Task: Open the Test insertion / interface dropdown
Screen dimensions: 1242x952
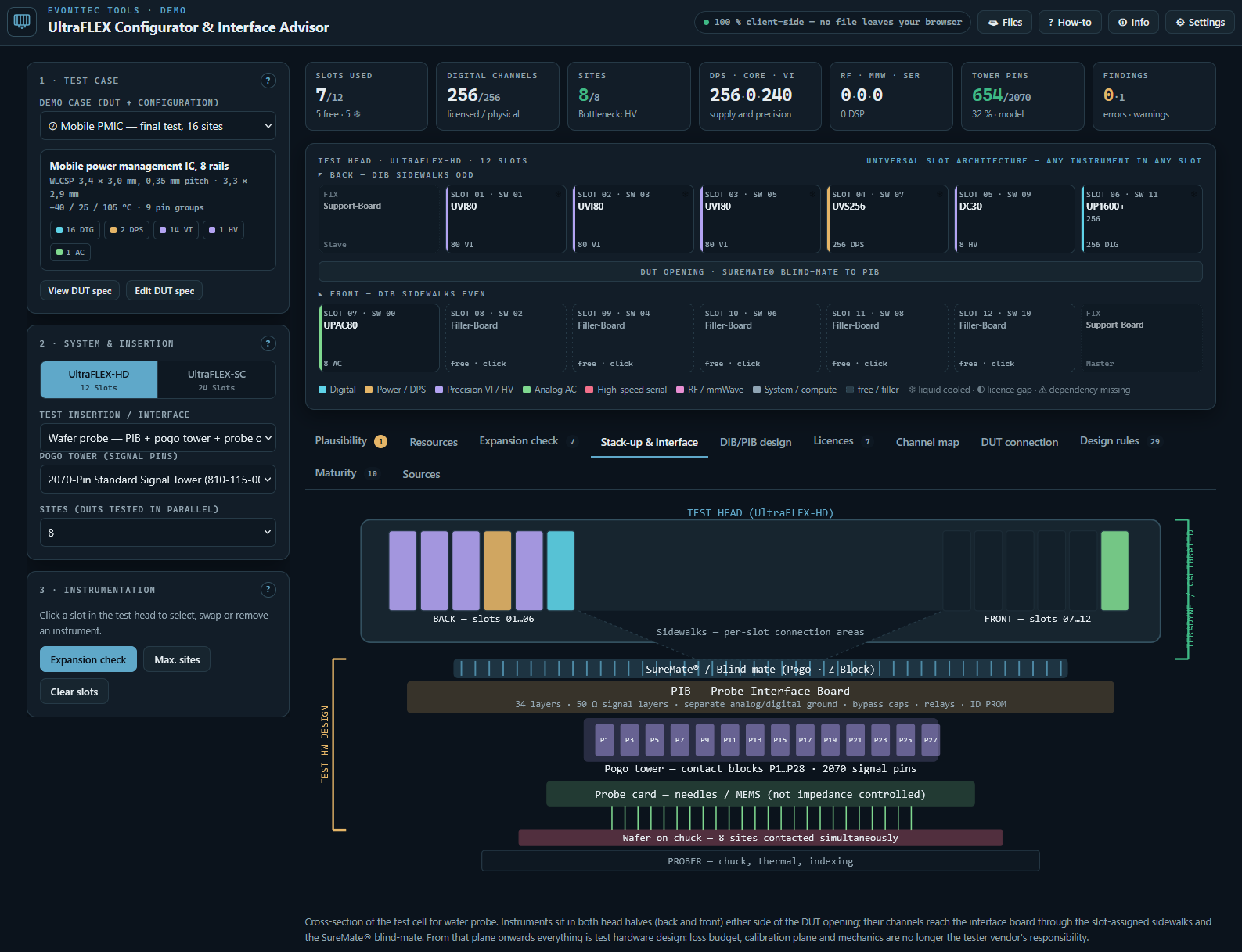Action: coord(158,438)
